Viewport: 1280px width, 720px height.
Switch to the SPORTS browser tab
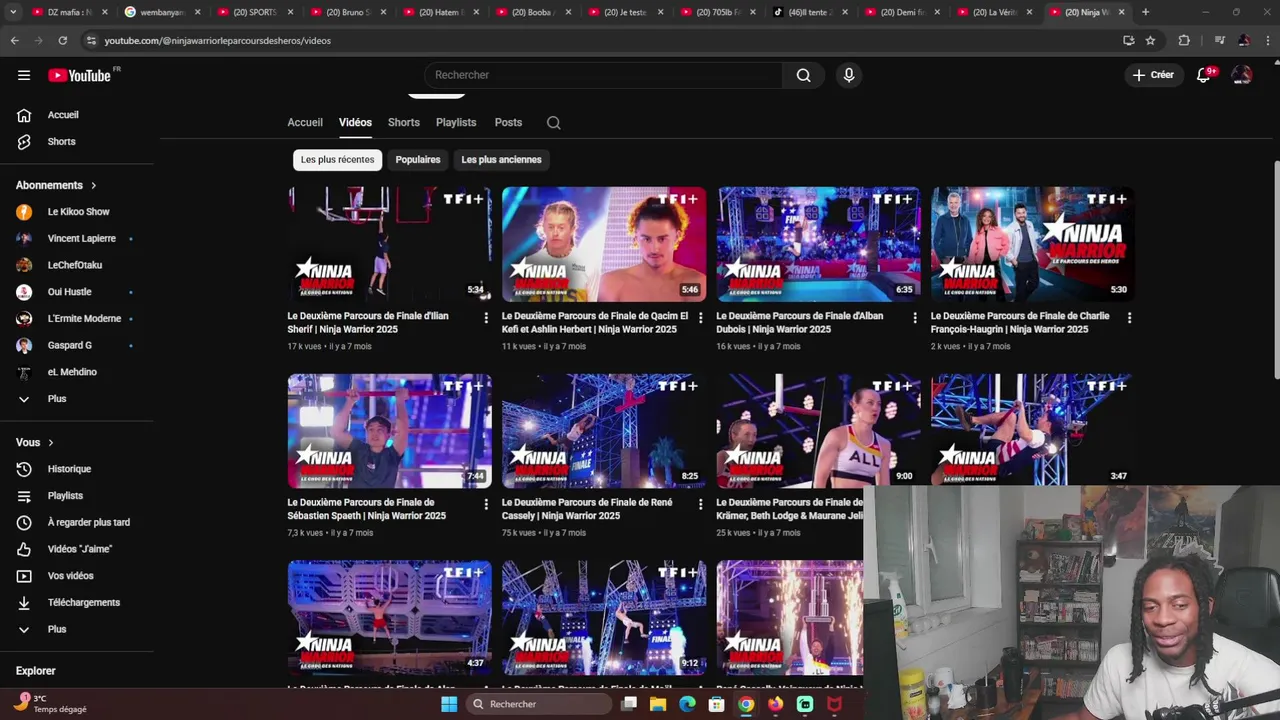252,12
